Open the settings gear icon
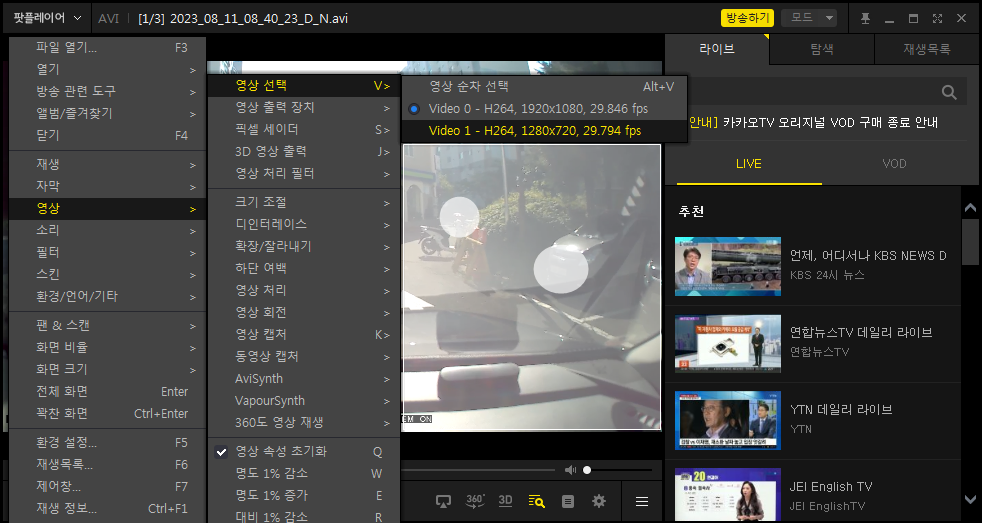982x523 pixels. [599, 501]
